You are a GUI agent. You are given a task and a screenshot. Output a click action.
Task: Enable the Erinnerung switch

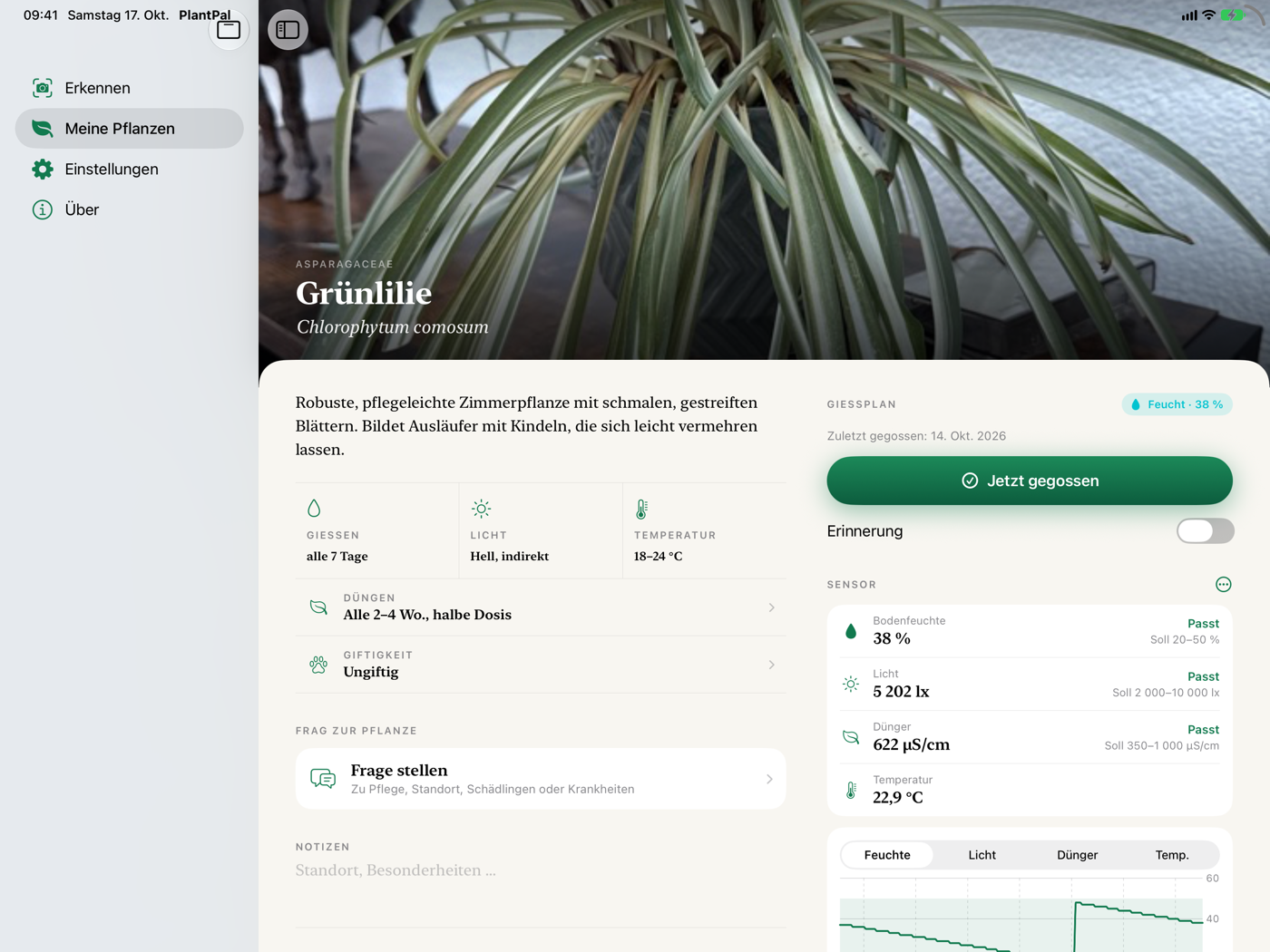1205,531
